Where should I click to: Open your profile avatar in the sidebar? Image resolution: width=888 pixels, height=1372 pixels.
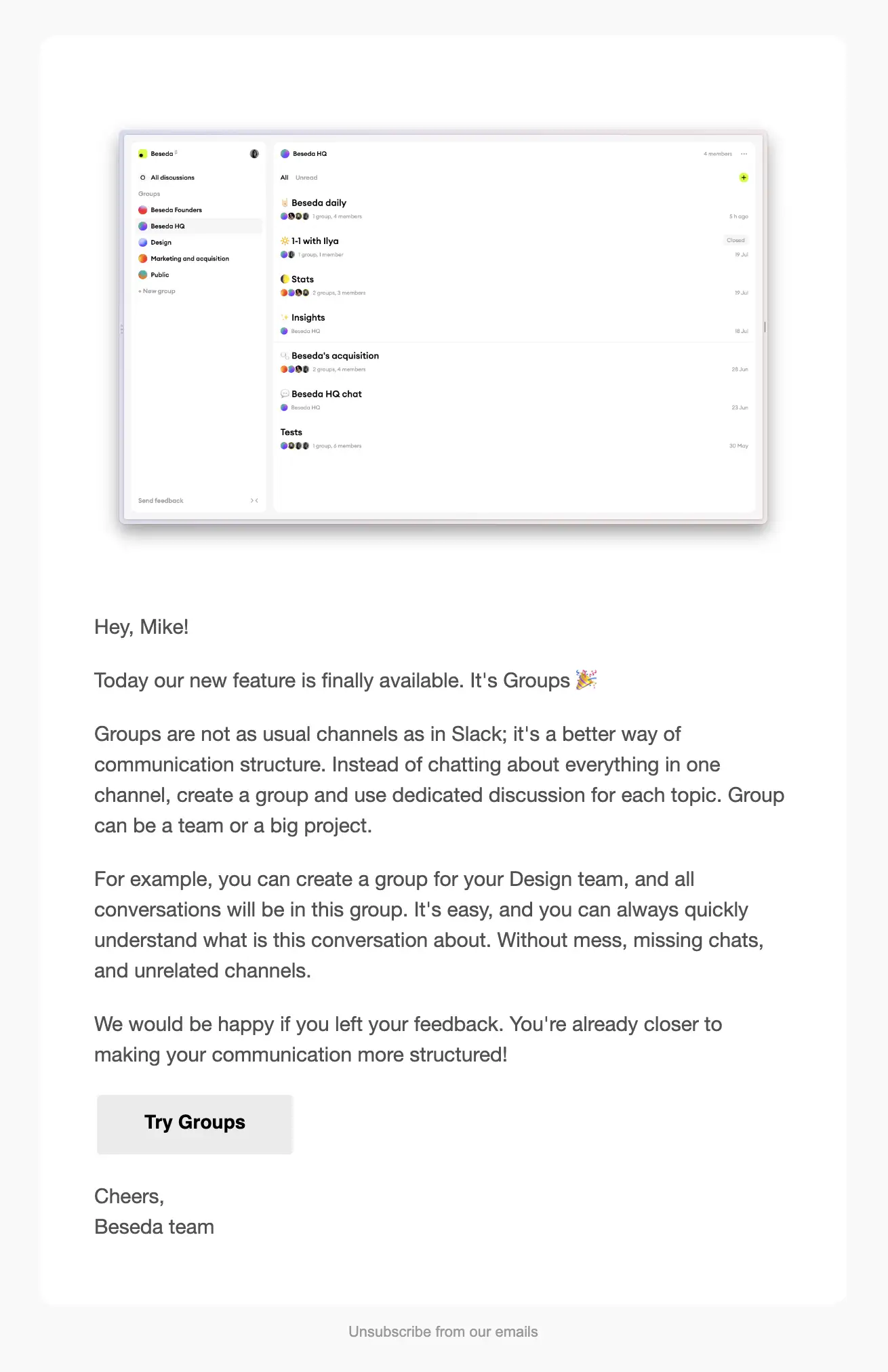tap(254, 153)
